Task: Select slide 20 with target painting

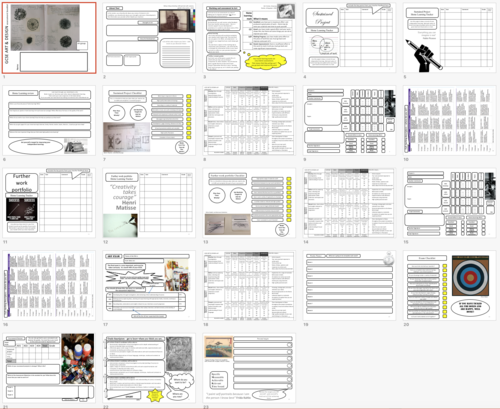Action: pos(449,285)
